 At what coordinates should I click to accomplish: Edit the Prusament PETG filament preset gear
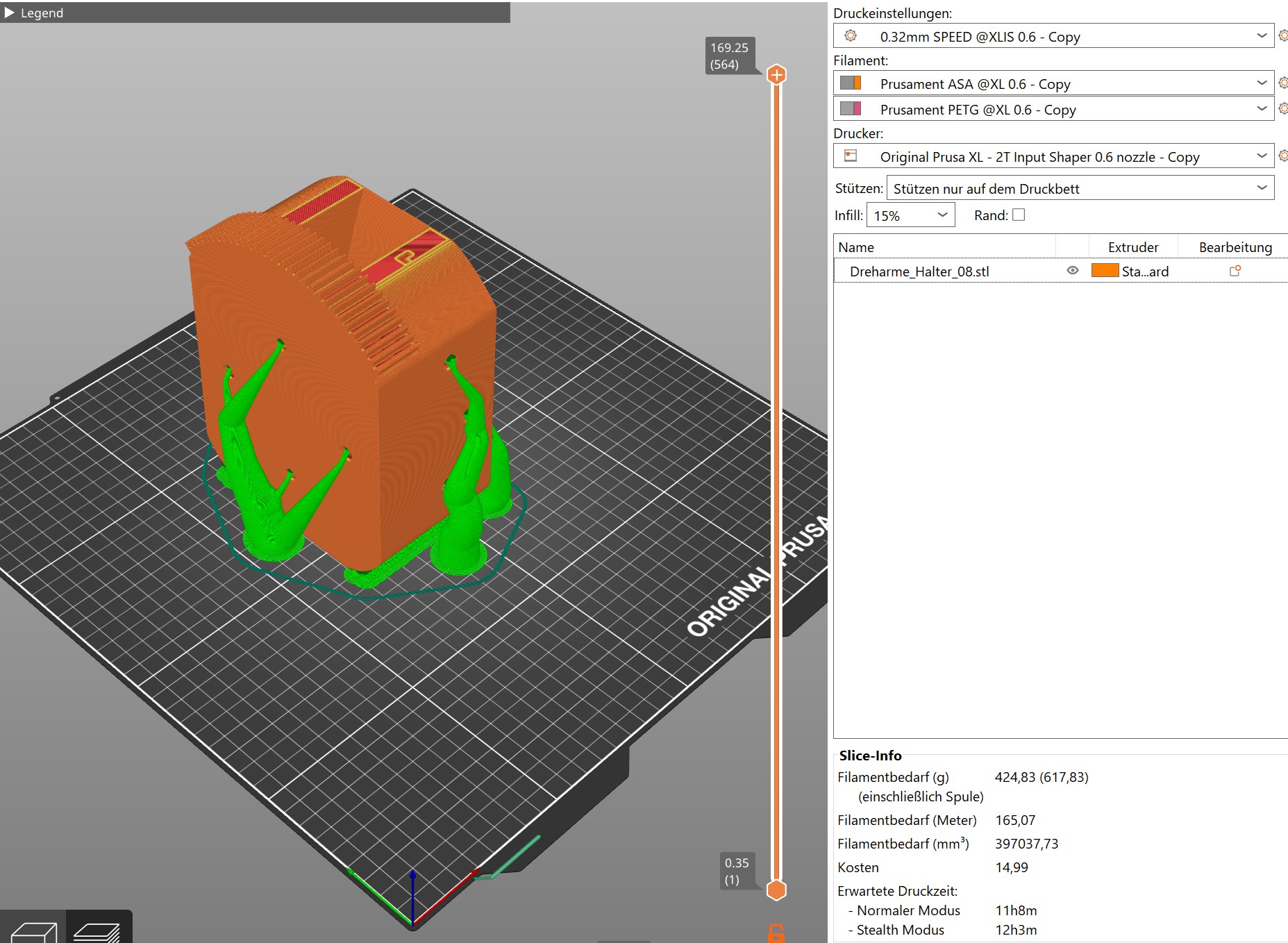pos(1282,109)
